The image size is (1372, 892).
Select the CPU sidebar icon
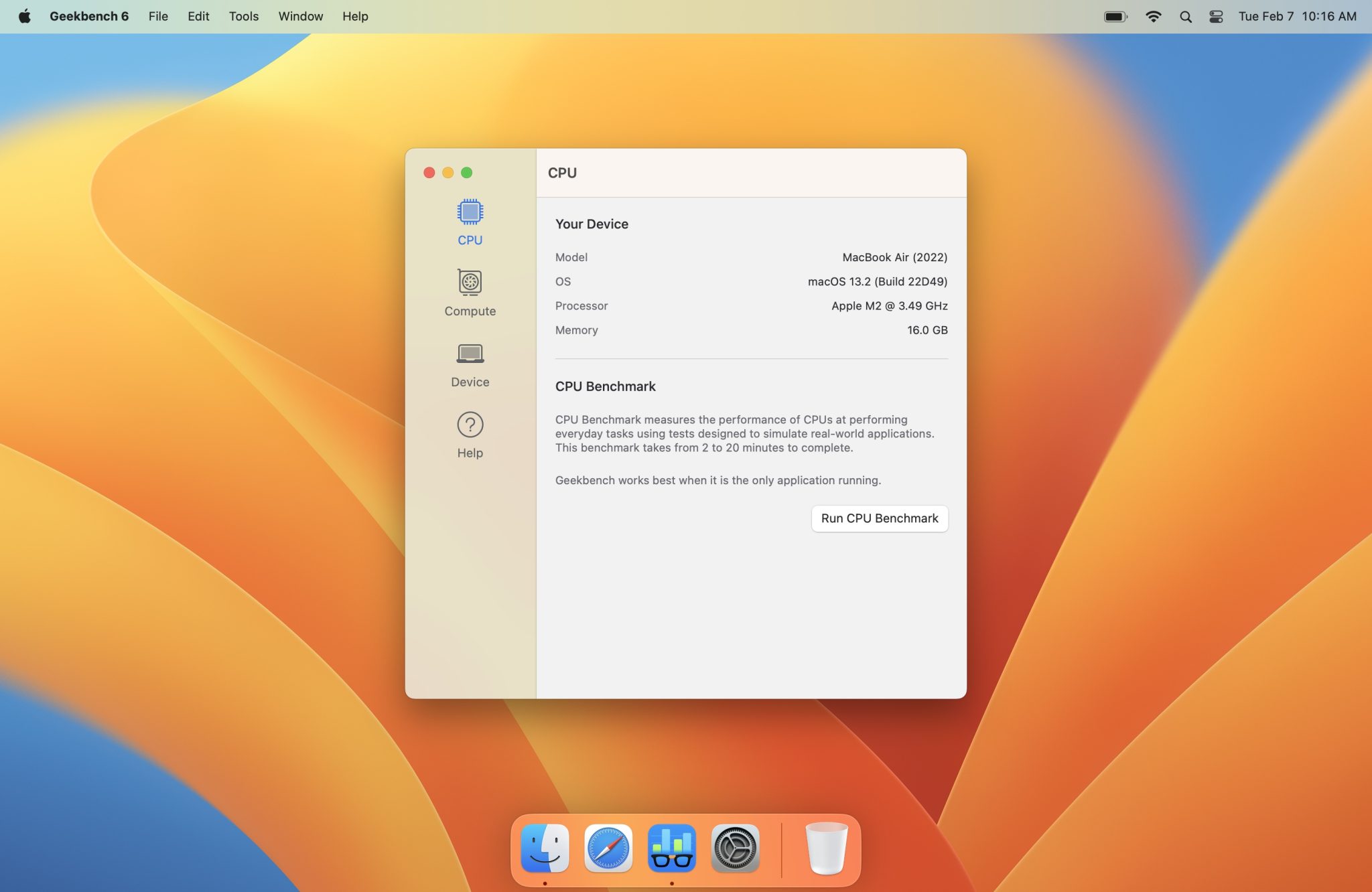click(x=470, y=222)
